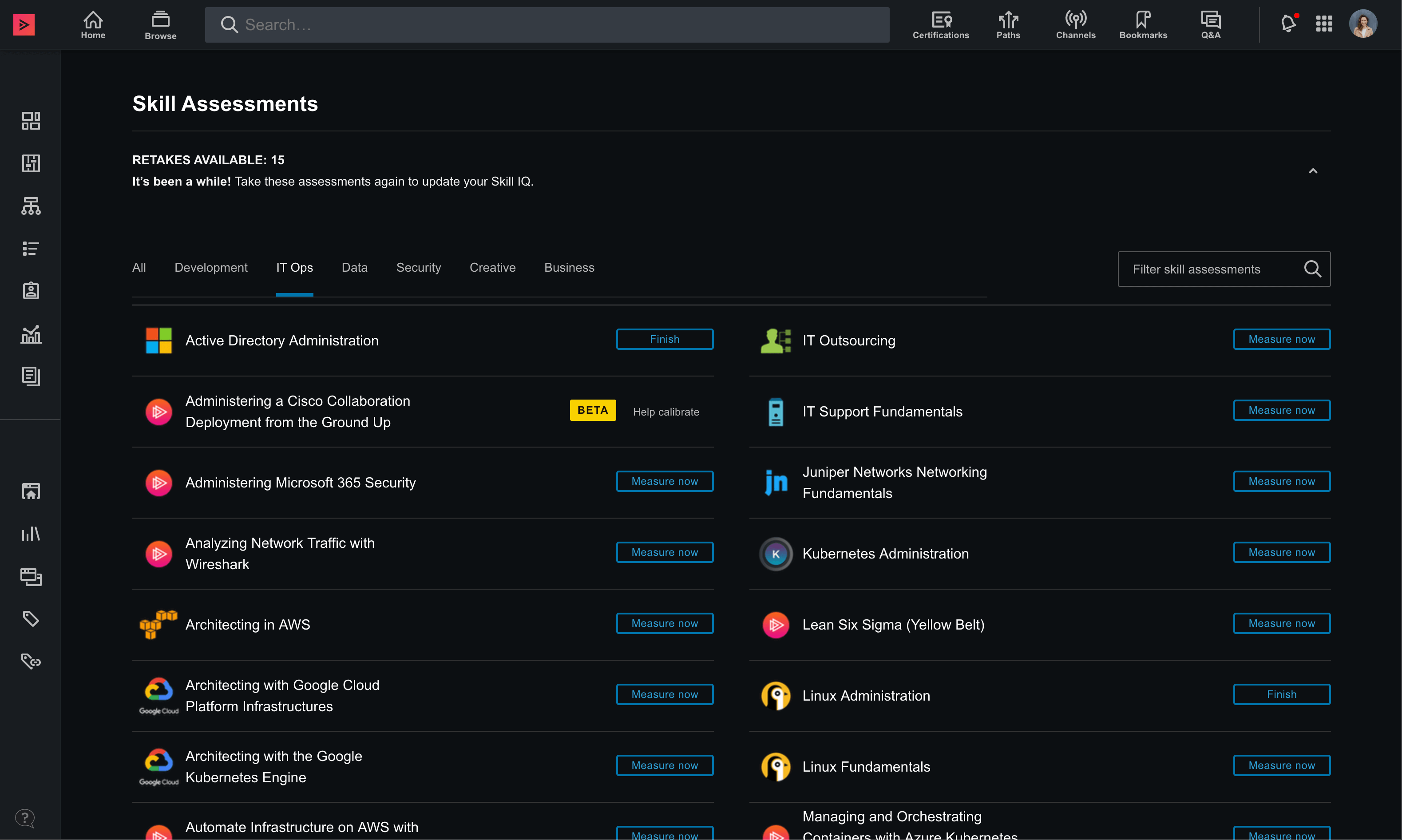
Task: Click the Pluralsight logo icon
Action: (x=24, y=24)
